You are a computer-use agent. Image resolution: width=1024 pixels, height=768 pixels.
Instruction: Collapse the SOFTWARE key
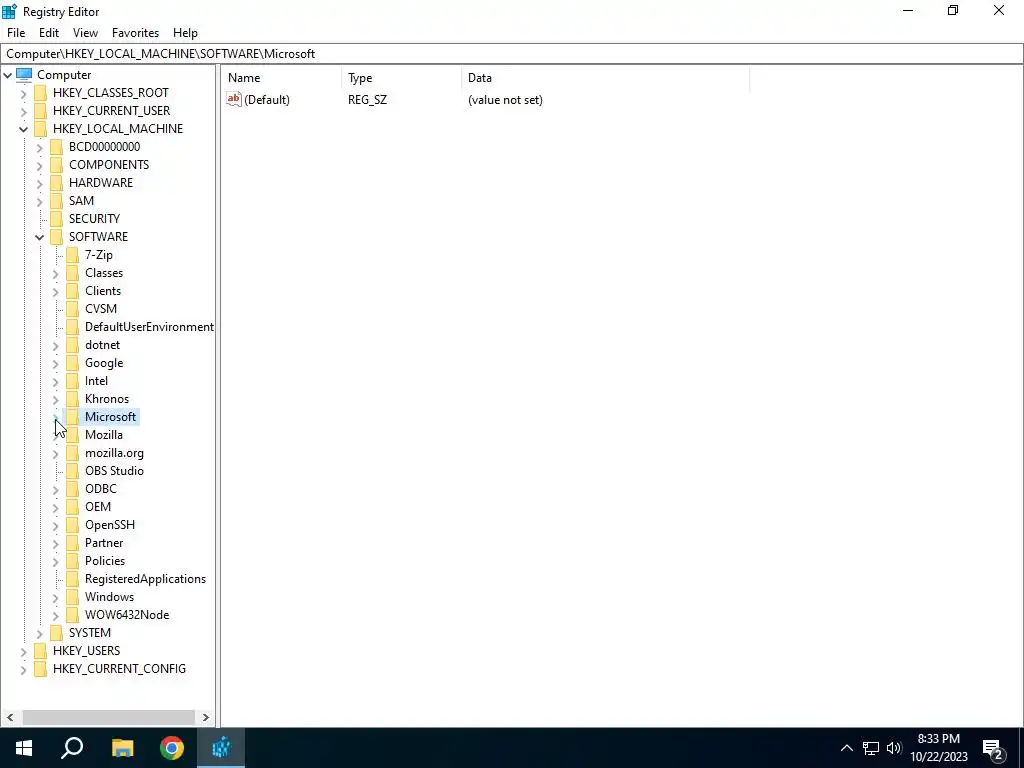tap(40, 237)
